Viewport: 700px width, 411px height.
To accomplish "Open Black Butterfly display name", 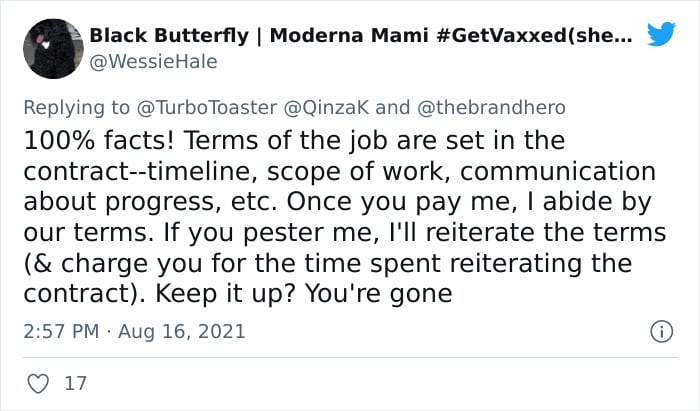I will pyautogui.click(x=169, y=35).
